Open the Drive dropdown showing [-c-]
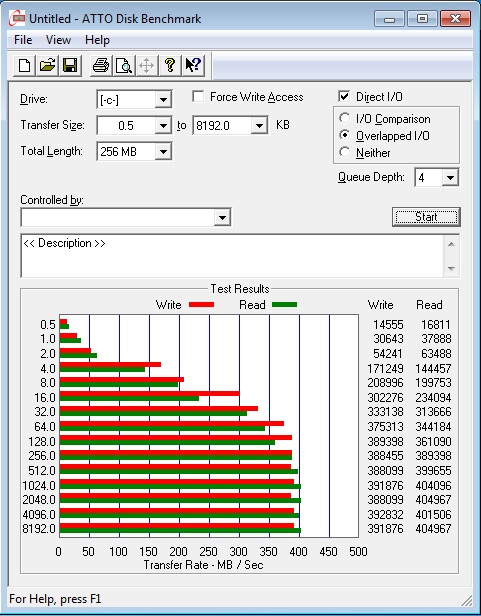The width and height of the screenshot is (481, 616). [163, 100]
